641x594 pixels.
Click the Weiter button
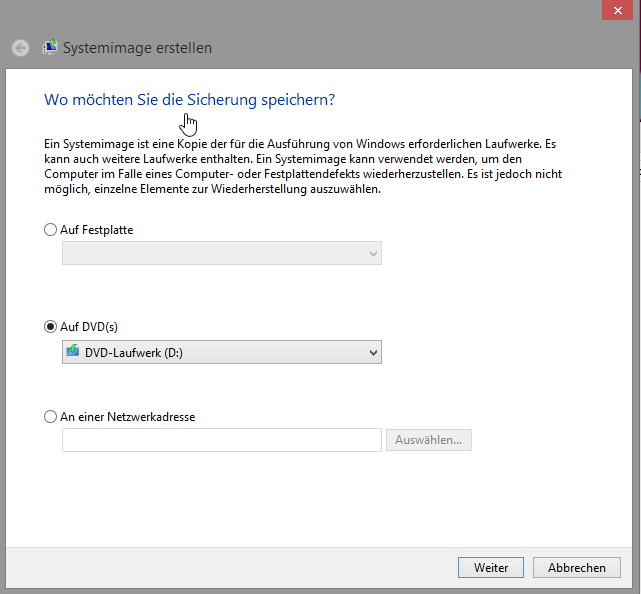(x=491, y=567)
